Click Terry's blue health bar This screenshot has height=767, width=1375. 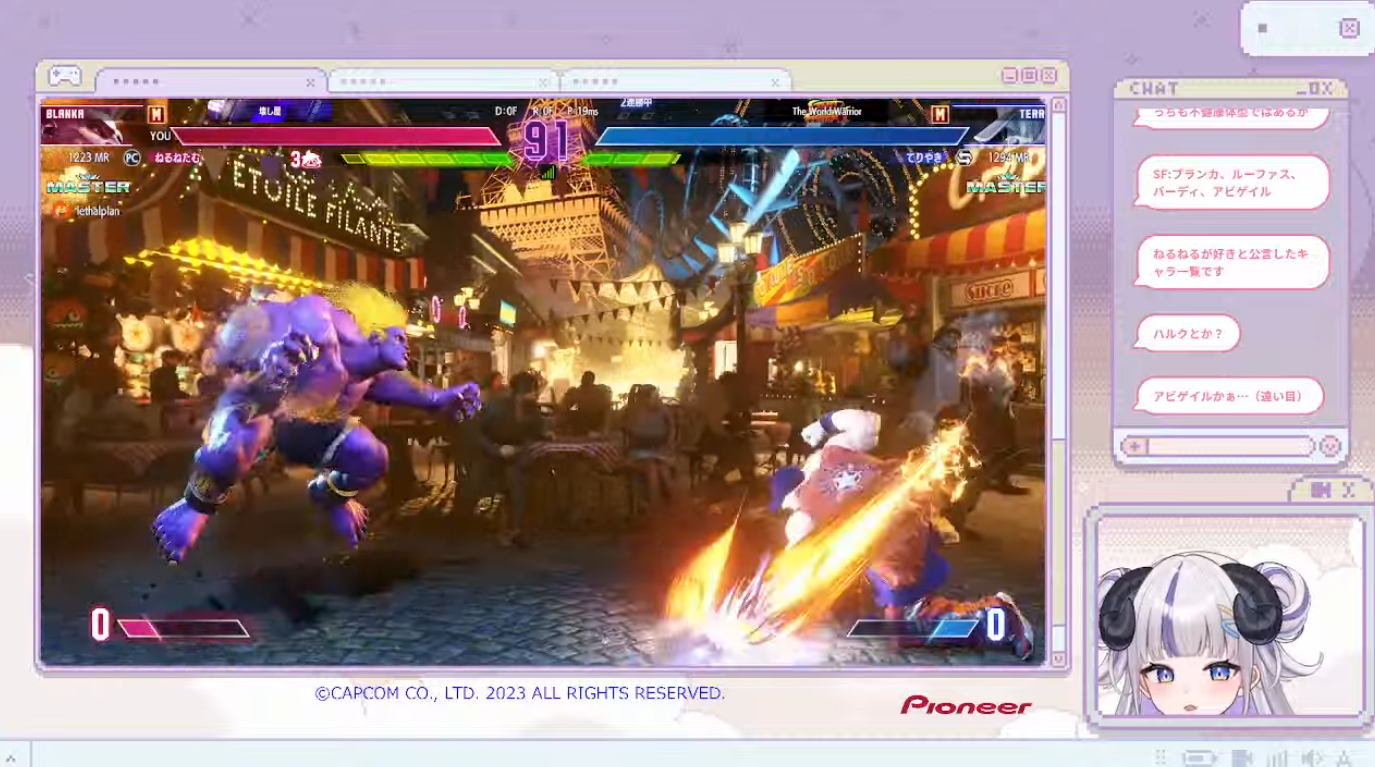click(x=782, y=136)
